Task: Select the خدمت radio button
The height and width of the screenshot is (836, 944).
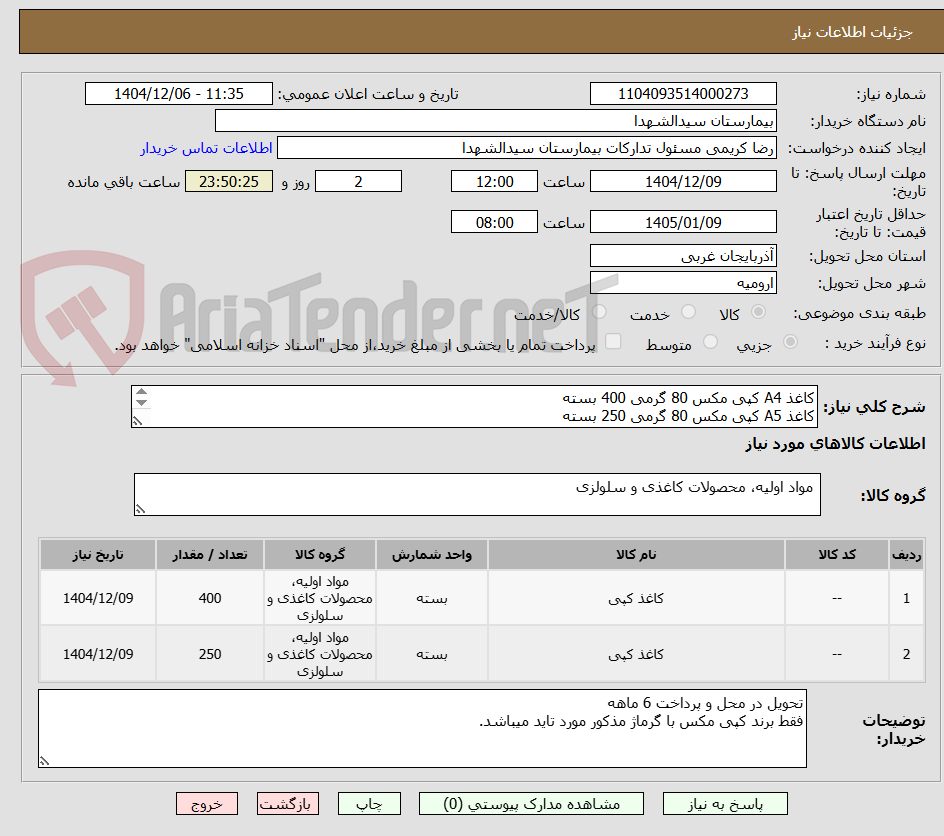Action: (x=688, y=312)
